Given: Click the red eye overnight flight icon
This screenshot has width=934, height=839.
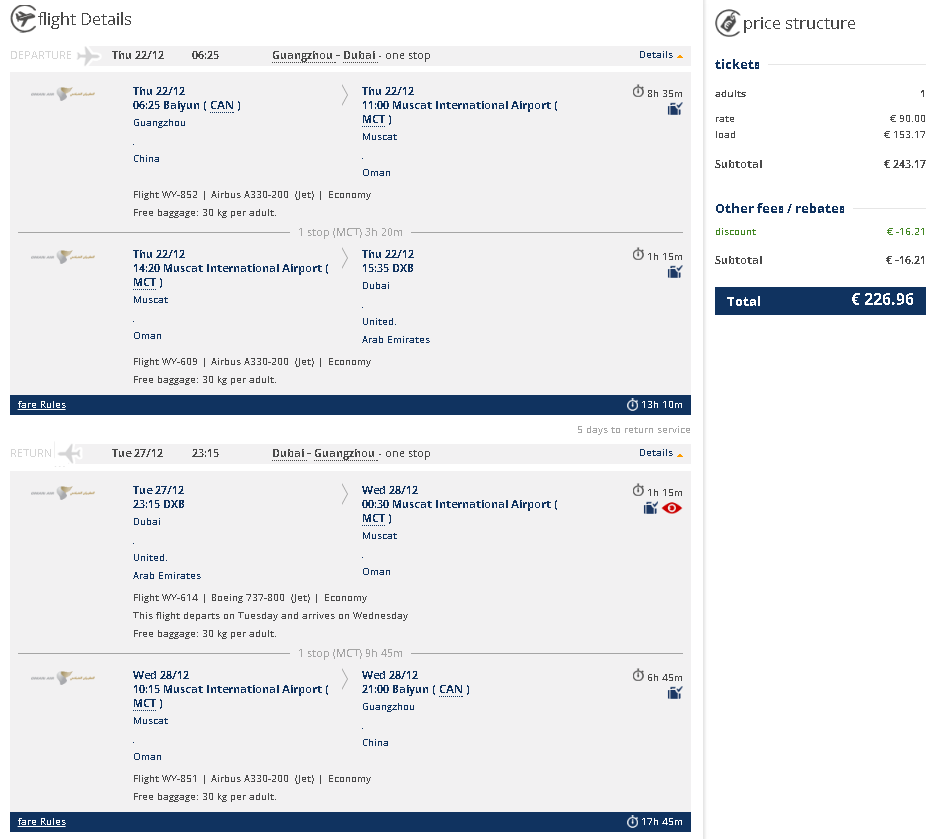Looking at the screenshot, I should click(672, 508).
